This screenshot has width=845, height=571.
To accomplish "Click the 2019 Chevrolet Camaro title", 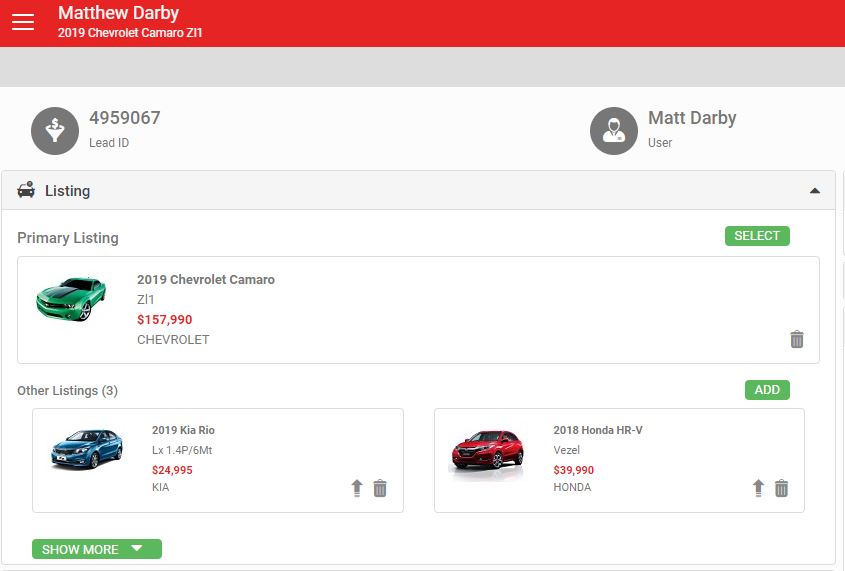I will coord(206,280).
